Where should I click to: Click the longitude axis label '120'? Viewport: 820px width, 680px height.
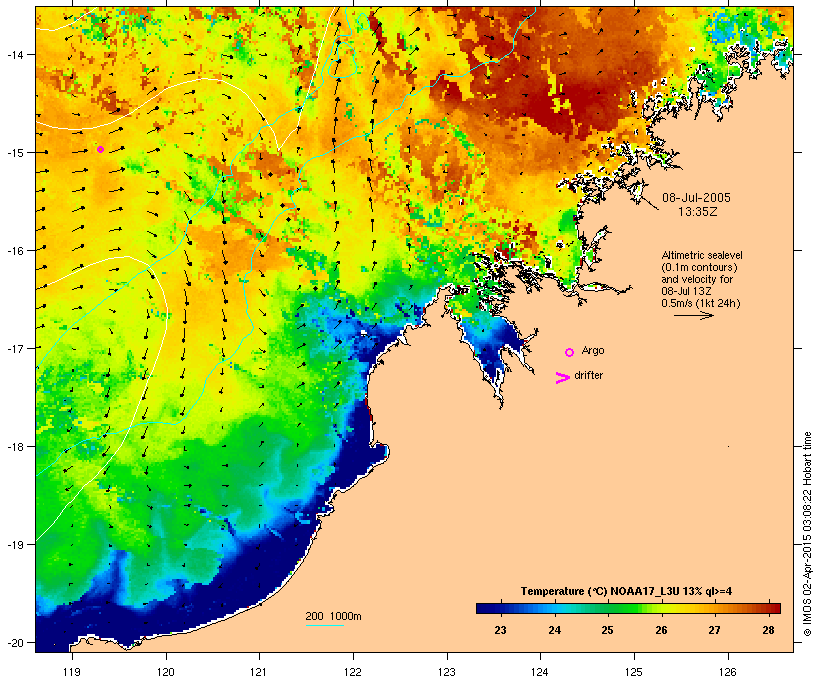(166, 672)
